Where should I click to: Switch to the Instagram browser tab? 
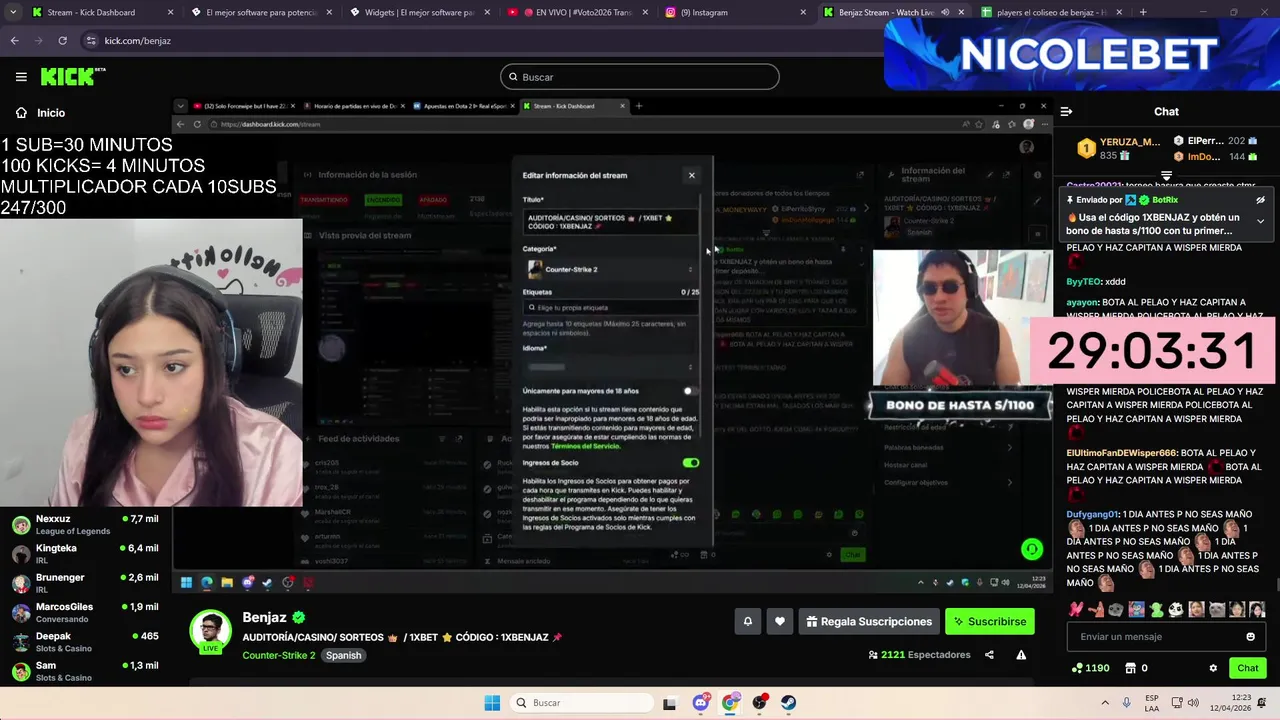(x=738, y=12)
